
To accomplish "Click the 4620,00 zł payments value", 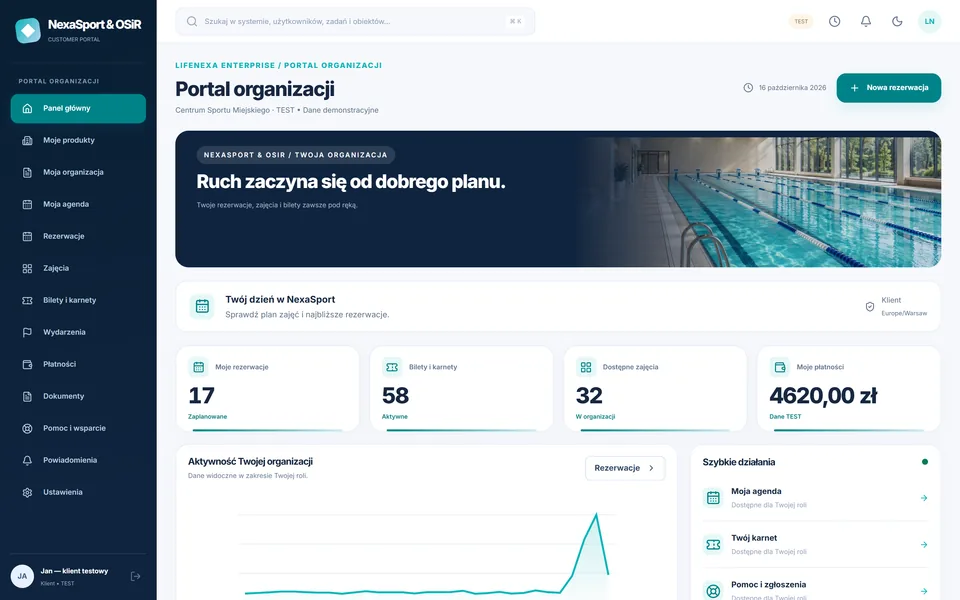I will tap(823, 396).
